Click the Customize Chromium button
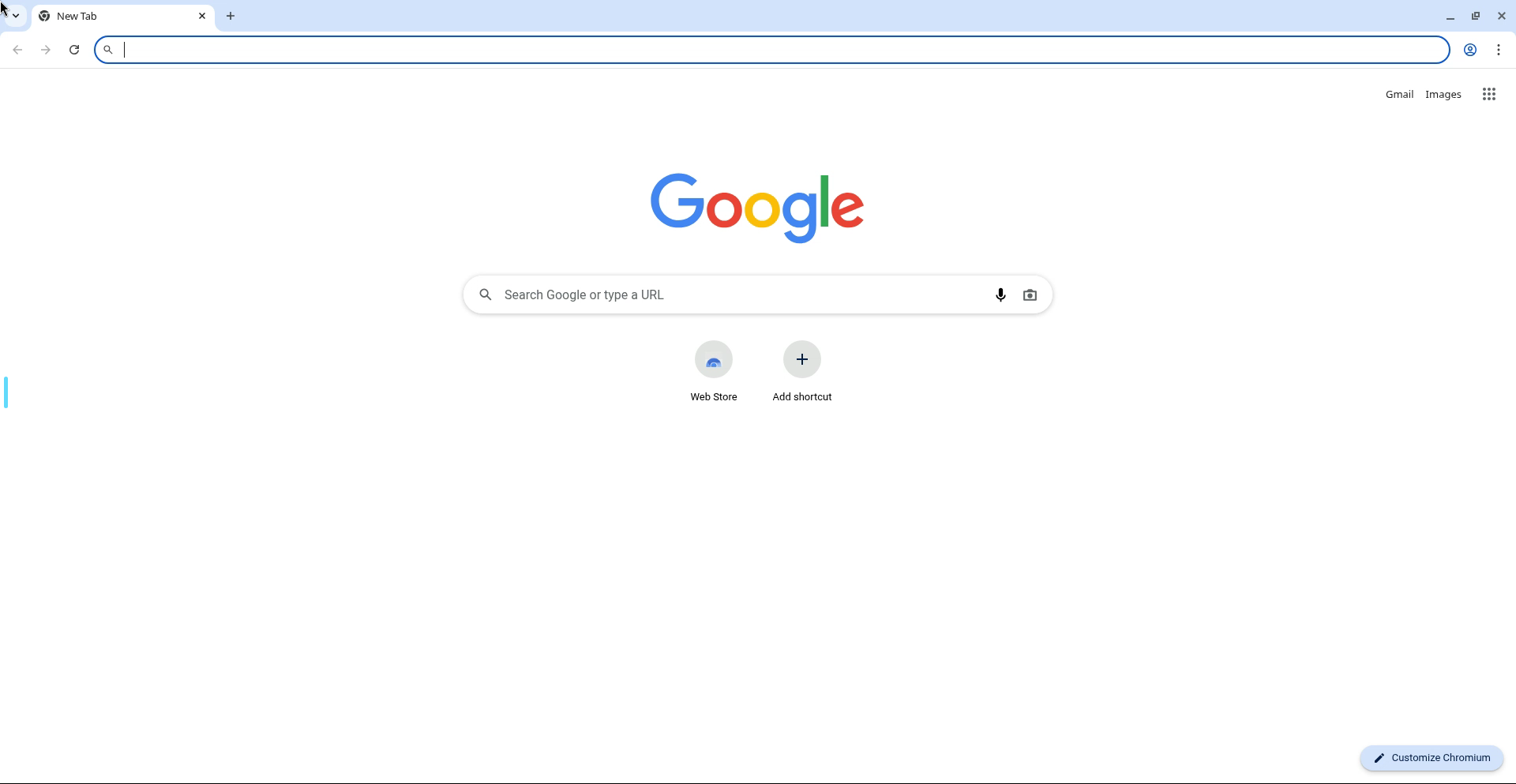Screen dimensions: 1516x784 point(1432,758)
